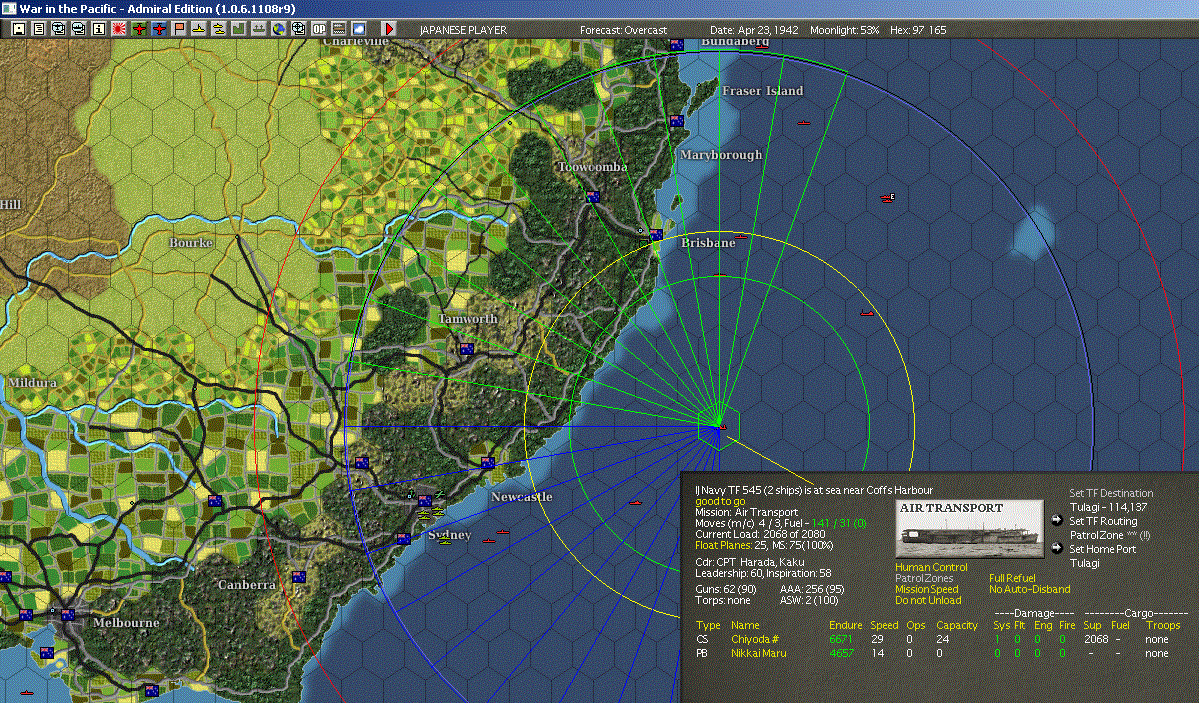Viewport: 1199px width, 703px height.
Task: Click the Sydney city label
Action: tap(449, 535)
